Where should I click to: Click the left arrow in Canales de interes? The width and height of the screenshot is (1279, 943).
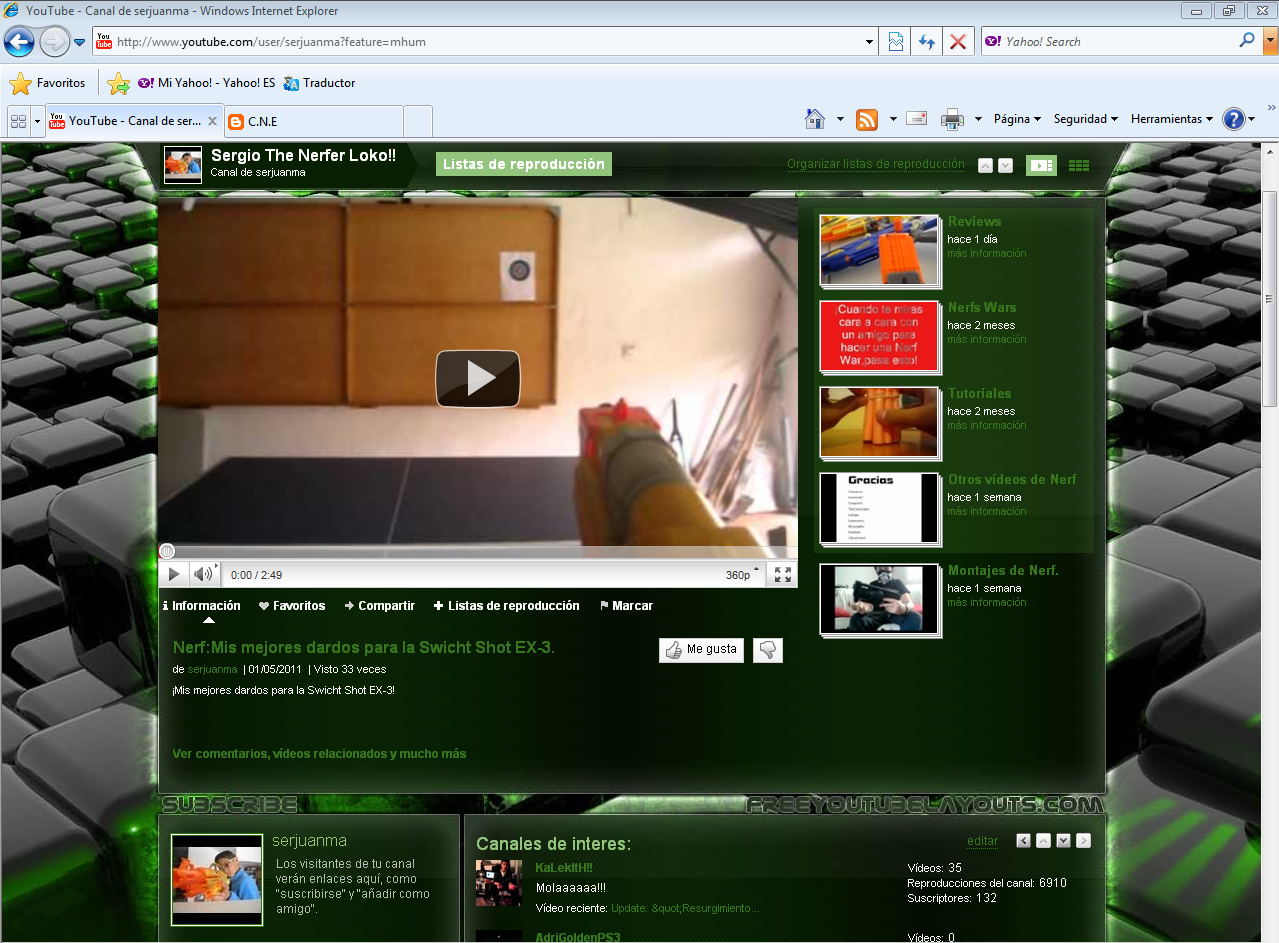pyautogui.click(x=1023, y=841)
